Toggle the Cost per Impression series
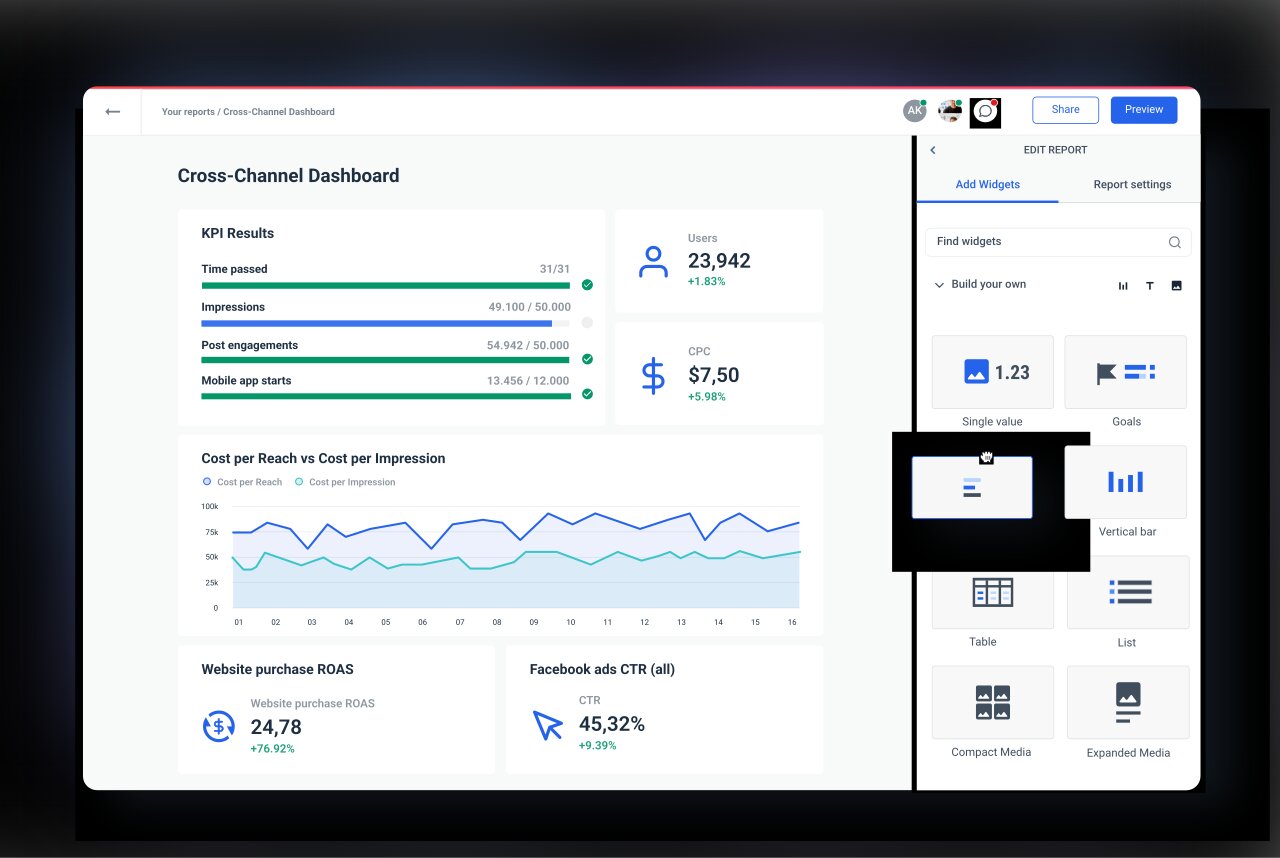The image size is (1280, 858). coord(345,481)
